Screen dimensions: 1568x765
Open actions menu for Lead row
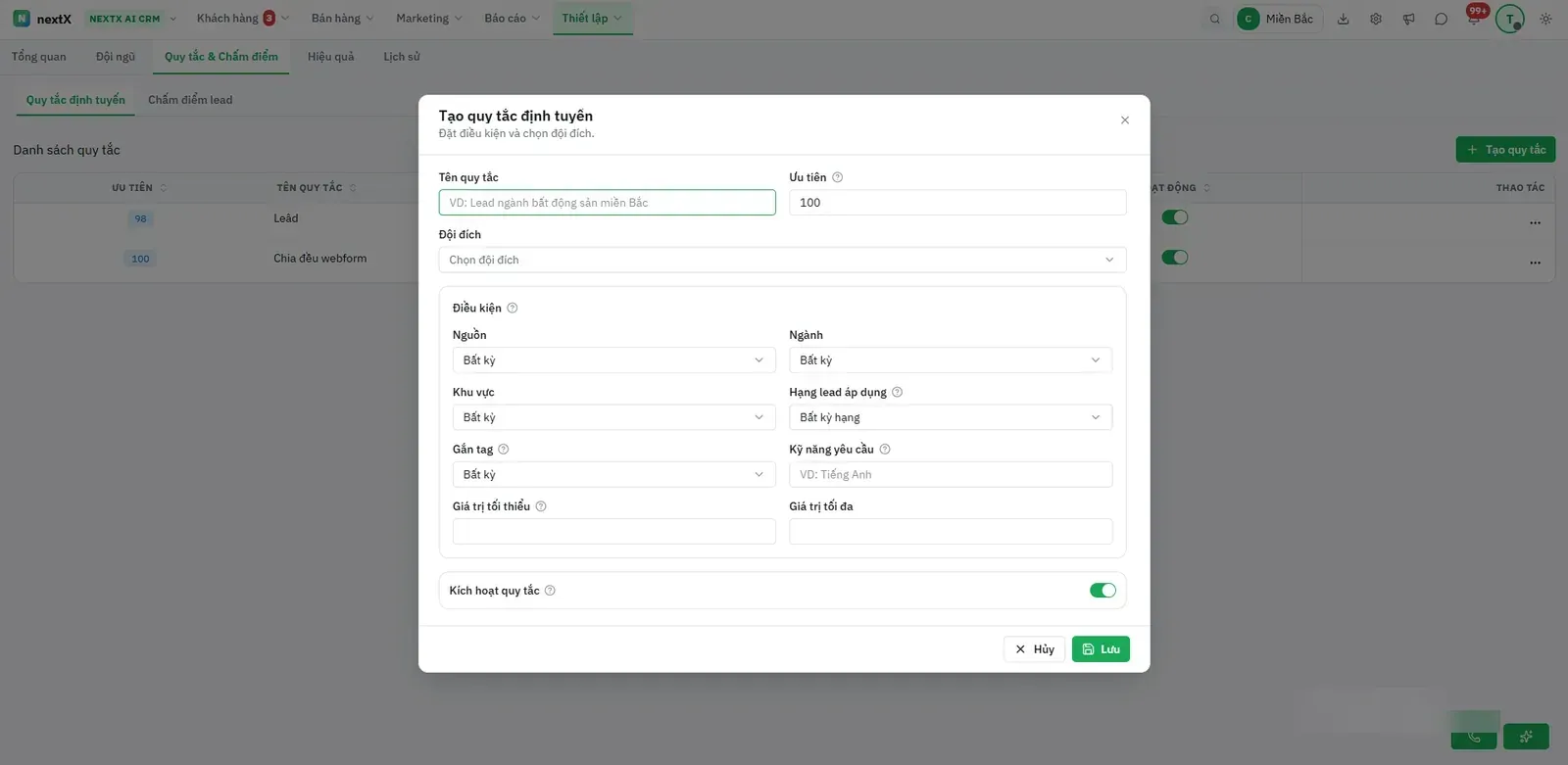pyautogui.click(x=1535, y=222)
